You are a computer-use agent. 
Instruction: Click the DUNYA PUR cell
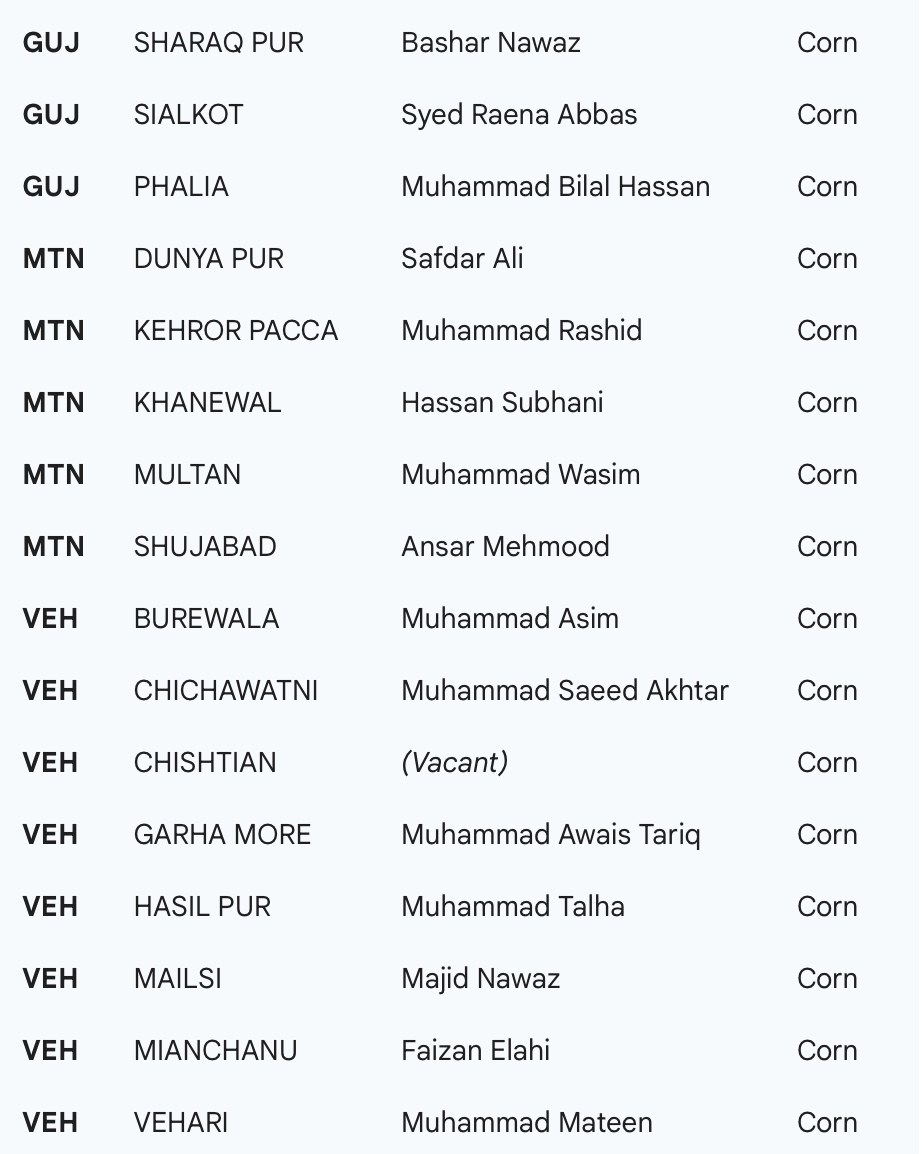point(208,259)
